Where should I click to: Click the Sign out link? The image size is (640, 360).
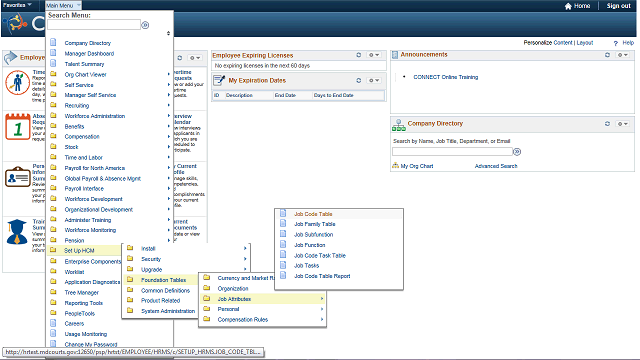pyautogui.click(x=618, y=6)
